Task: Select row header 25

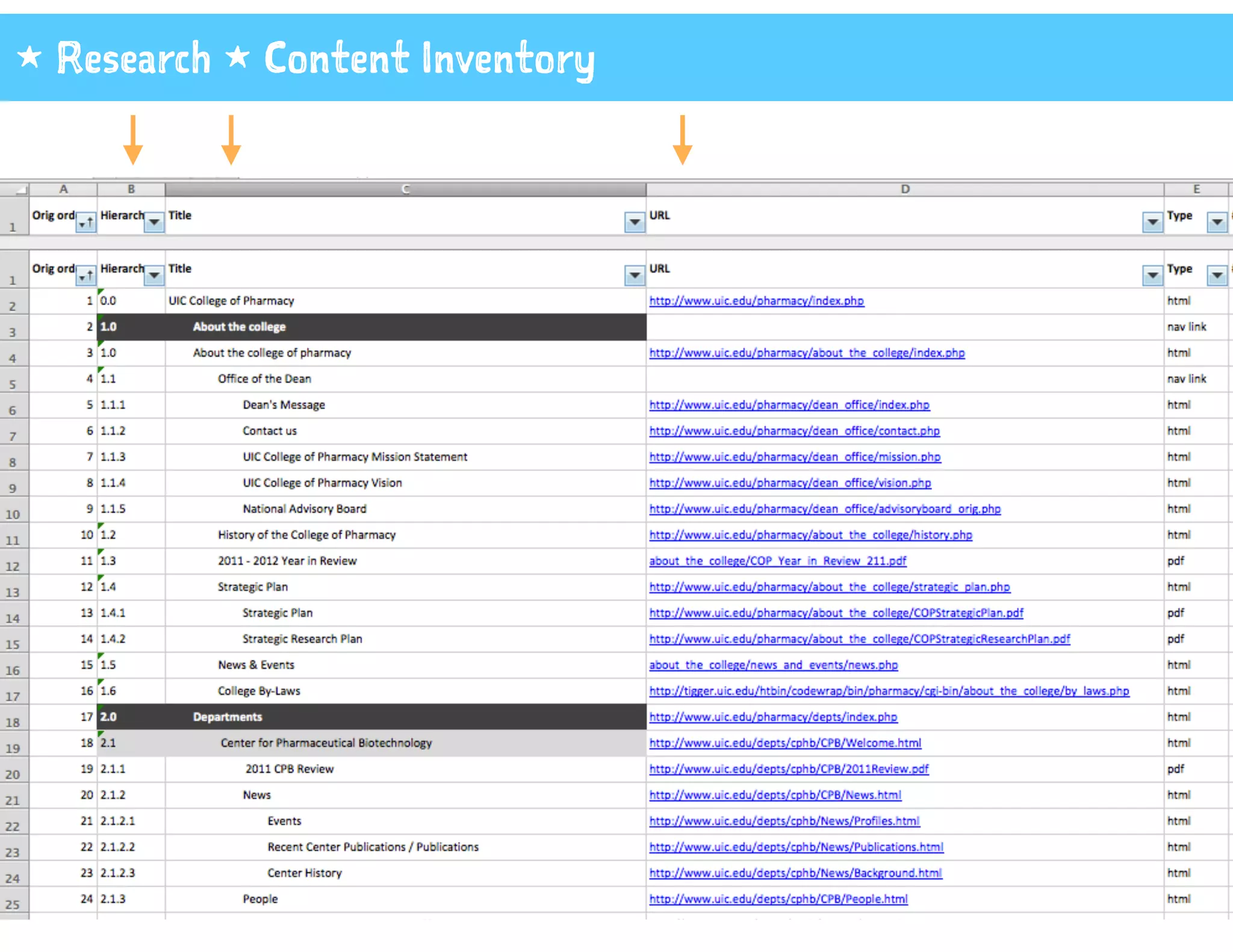Action: coord(14,900)
